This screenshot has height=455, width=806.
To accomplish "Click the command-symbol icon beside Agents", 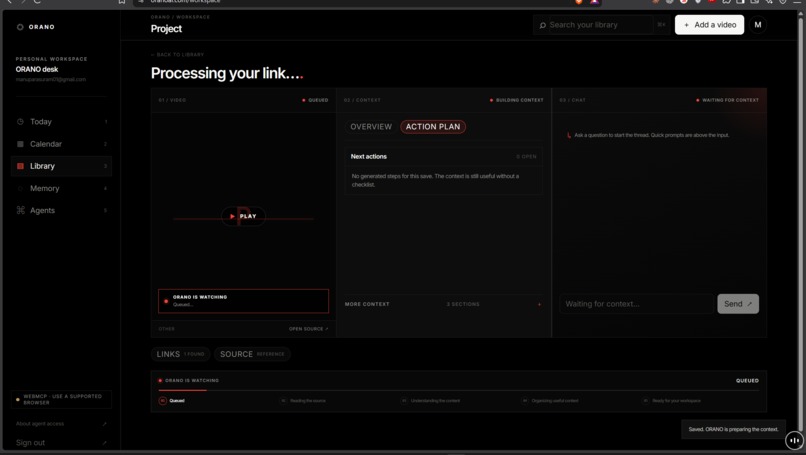I will (x=21, y=210).
